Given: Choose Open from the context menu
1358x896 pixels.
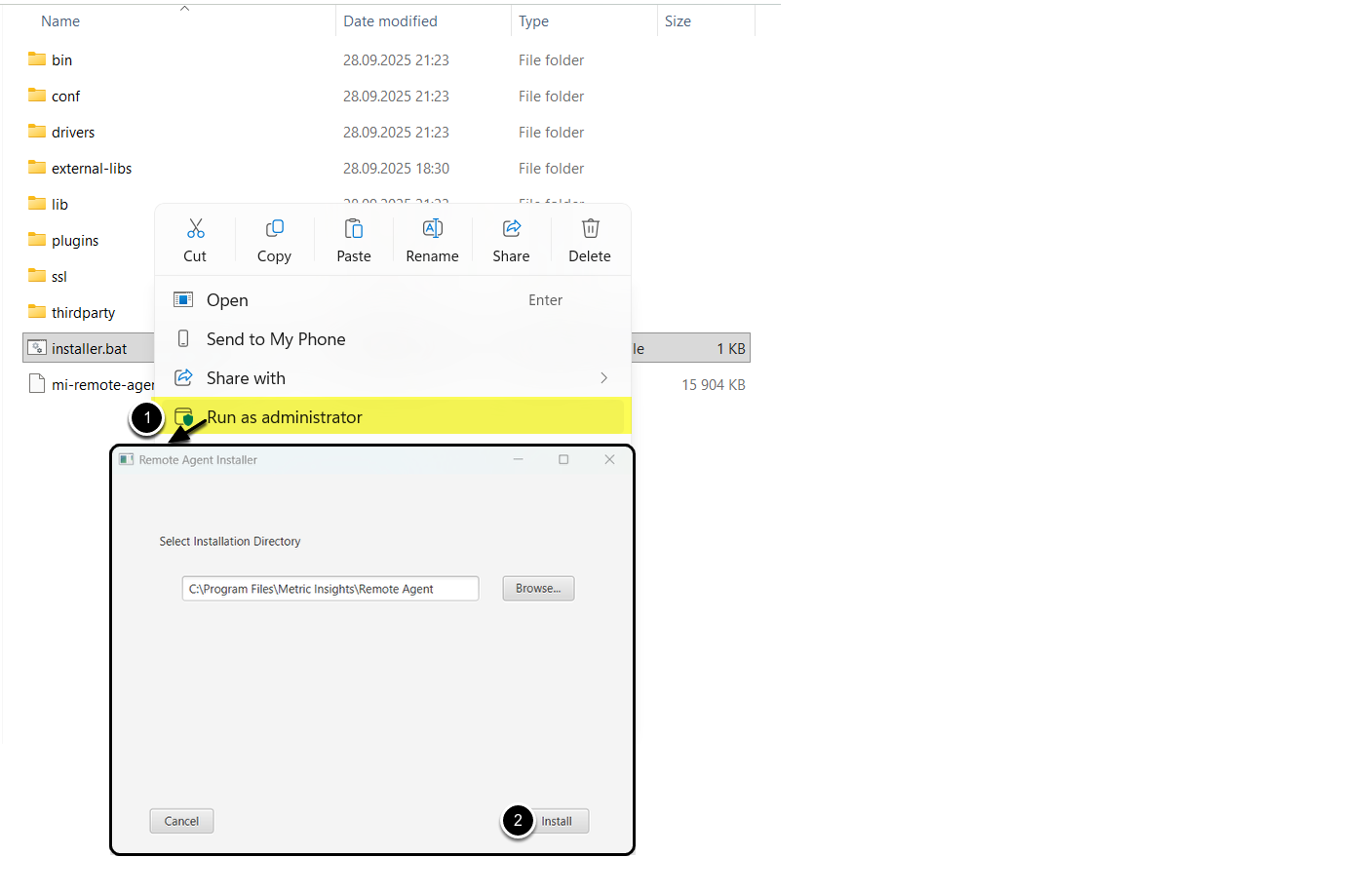Looking at the screenshot, I should coord(393,300).
